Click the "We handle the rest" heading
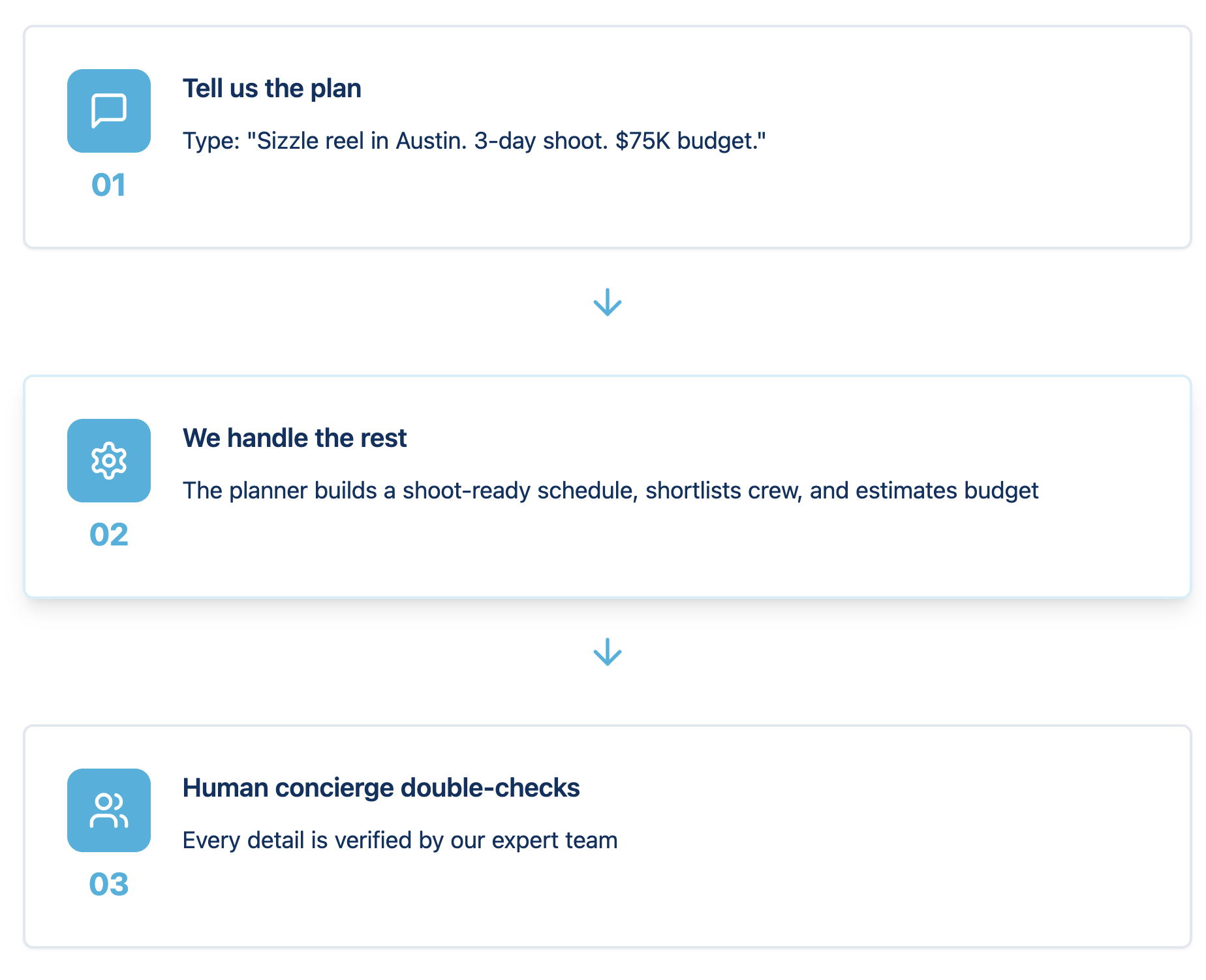 [294, 438]
